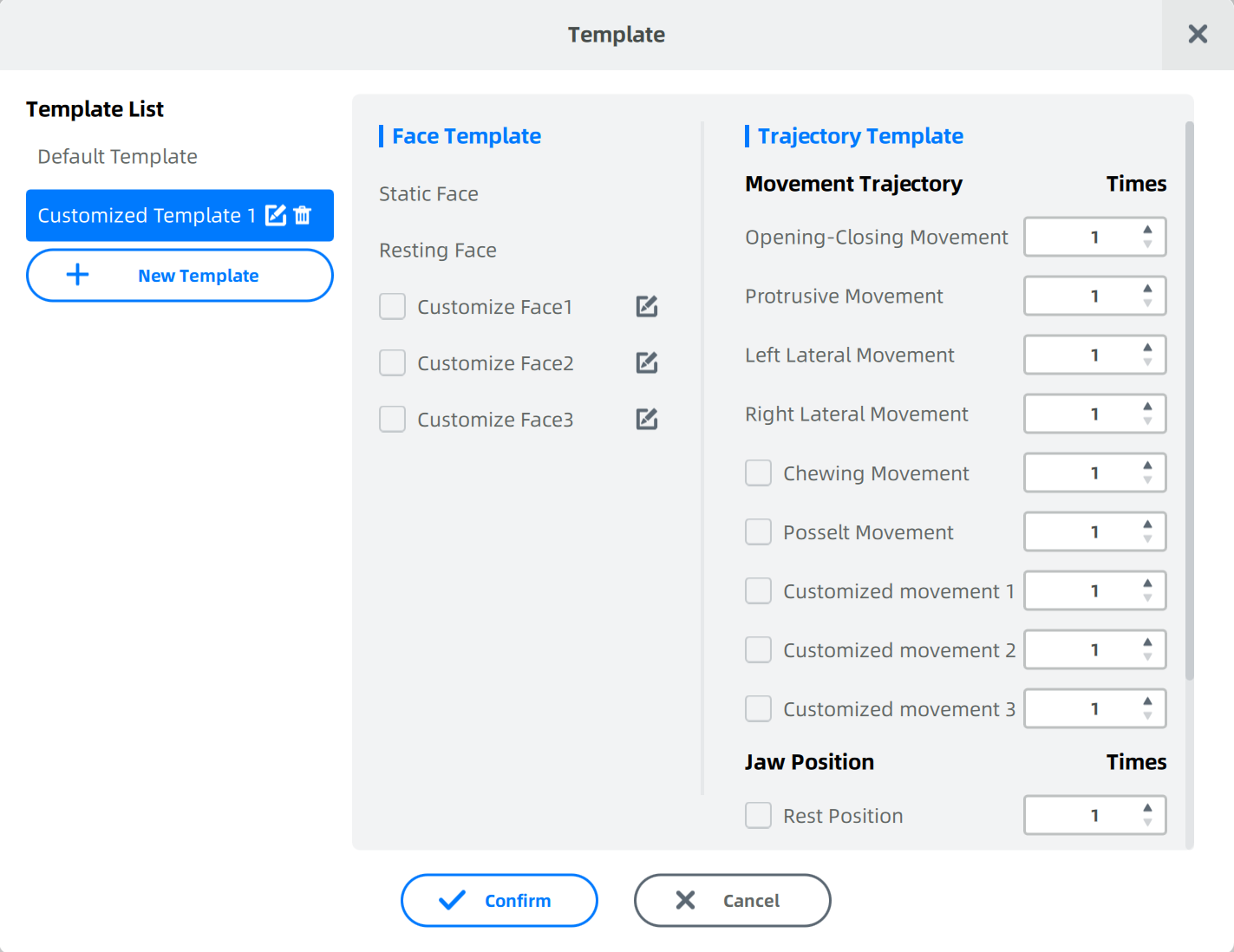Increase Customized movement 3 times value
The image size is (1234, 952).
(1147, 701)
